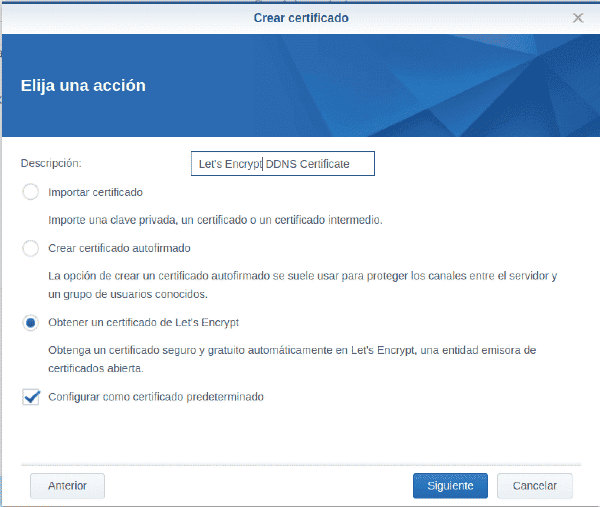Cancel the certificate wizard
600x507 pixels.
(535, 486)
